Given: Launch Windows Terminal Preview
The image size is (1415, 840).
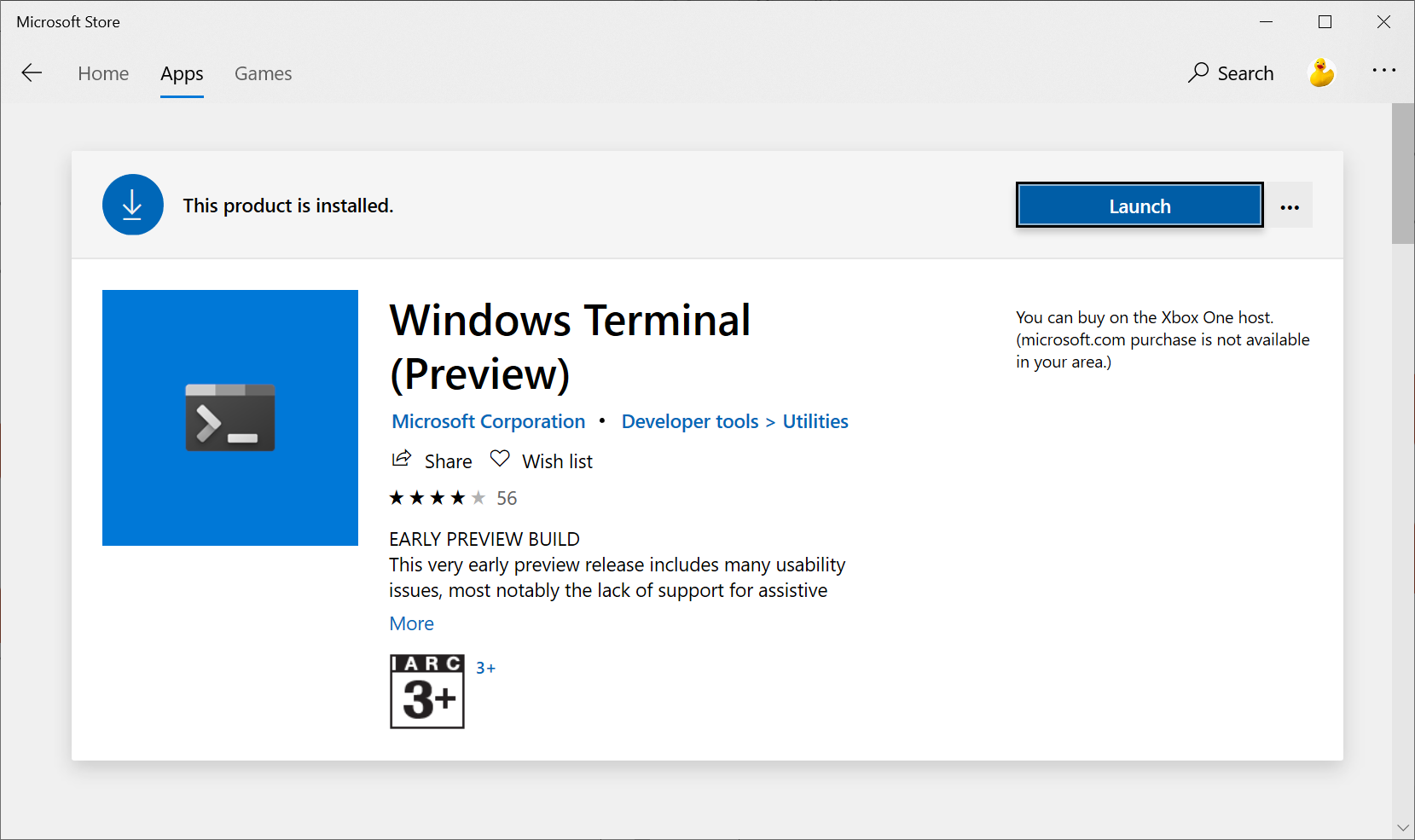Looking at the screenshot, I should click(1139, 205).
